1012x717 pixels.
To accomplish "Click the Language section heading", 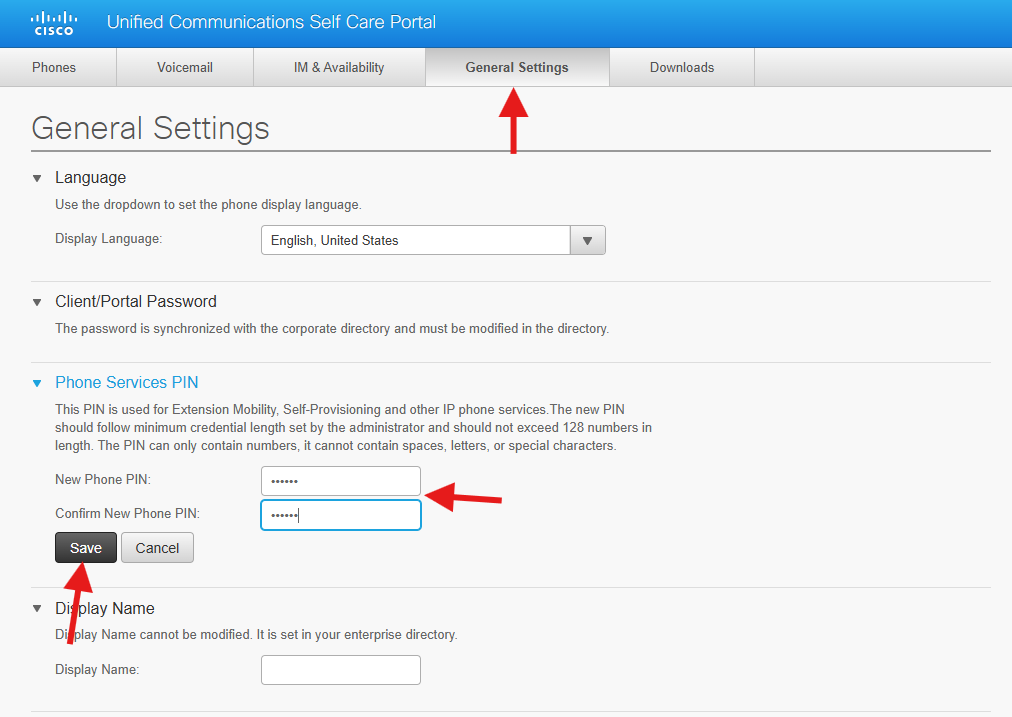I will coord(90,177).
